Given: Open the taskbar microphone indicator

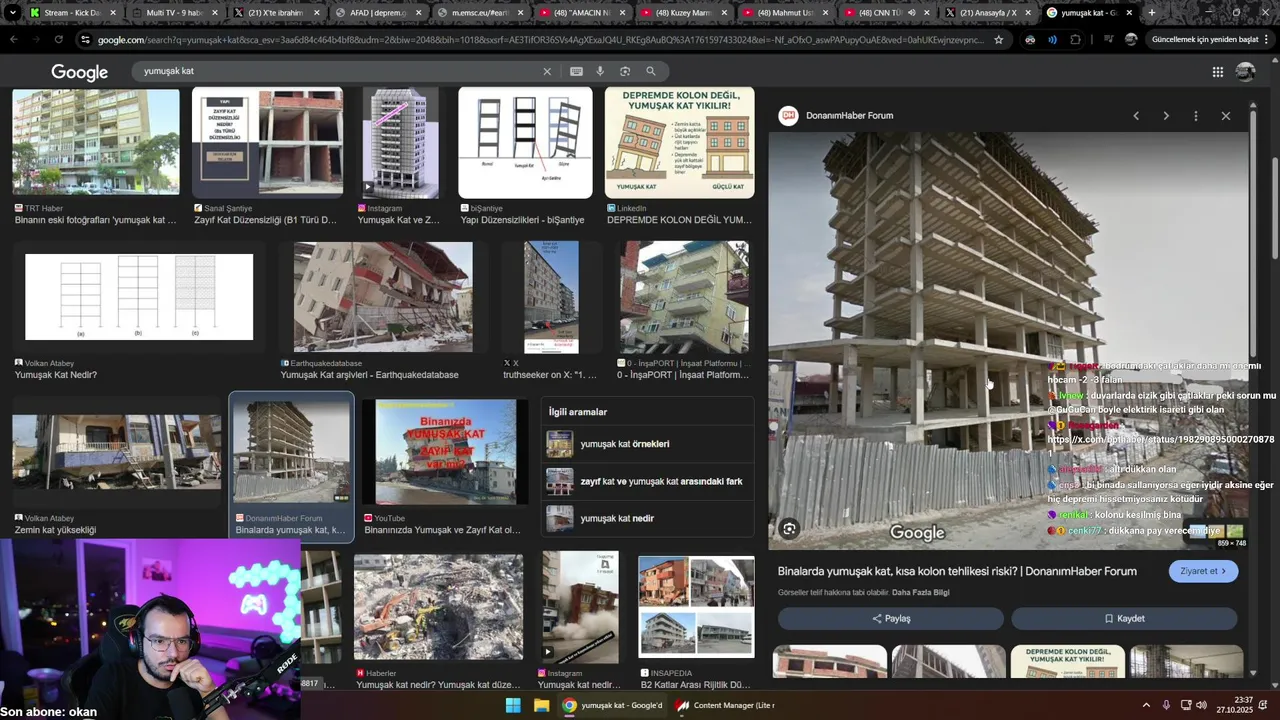Looking at the screenshot, I should click(x=1166, y=705).
